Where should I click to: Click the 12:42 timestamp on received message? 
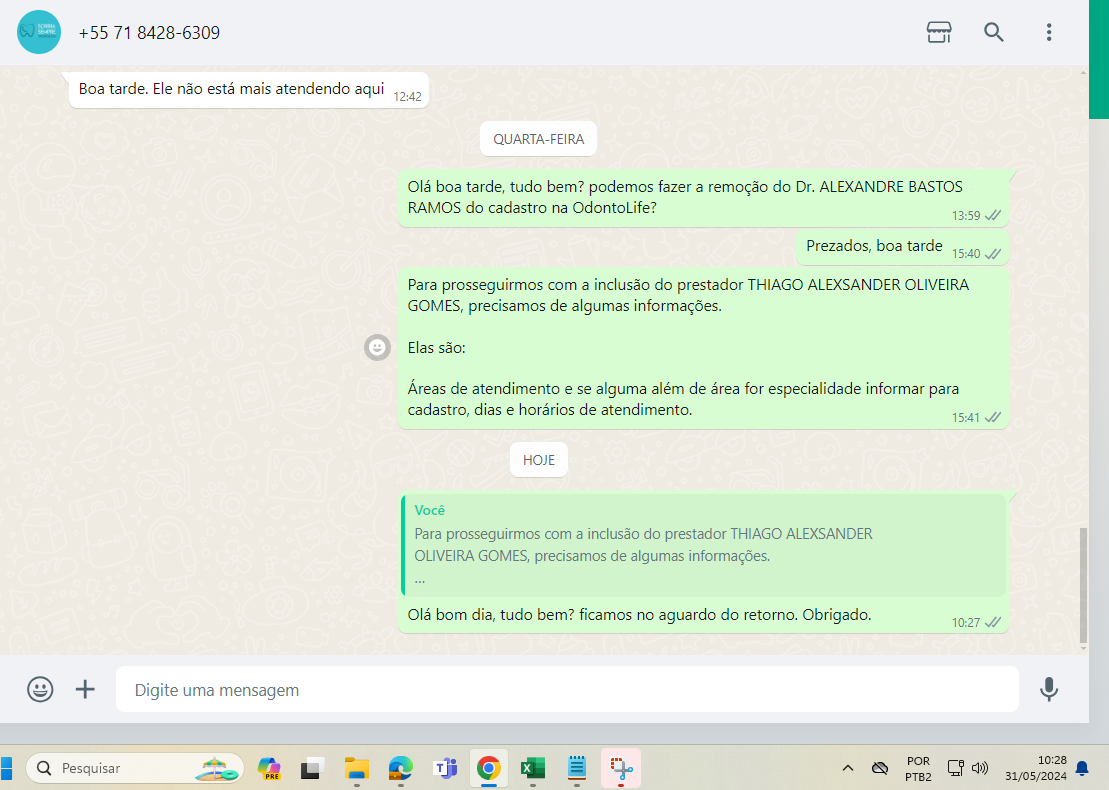point(407,97)
